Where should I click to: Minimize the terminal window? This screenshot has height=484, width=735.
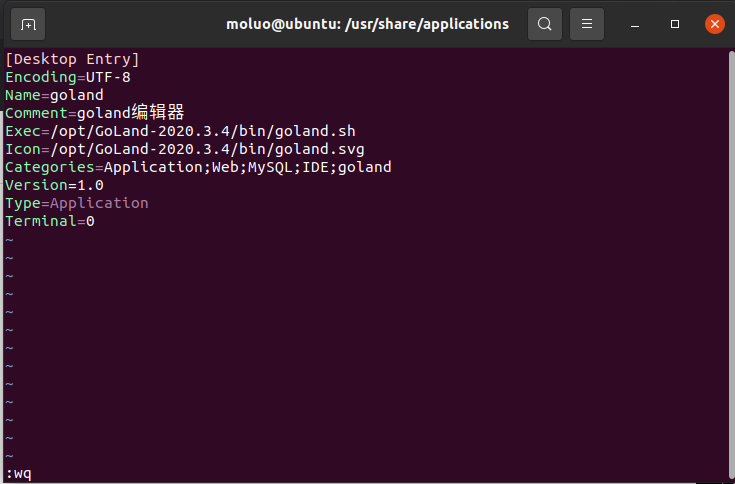(635, 24)
